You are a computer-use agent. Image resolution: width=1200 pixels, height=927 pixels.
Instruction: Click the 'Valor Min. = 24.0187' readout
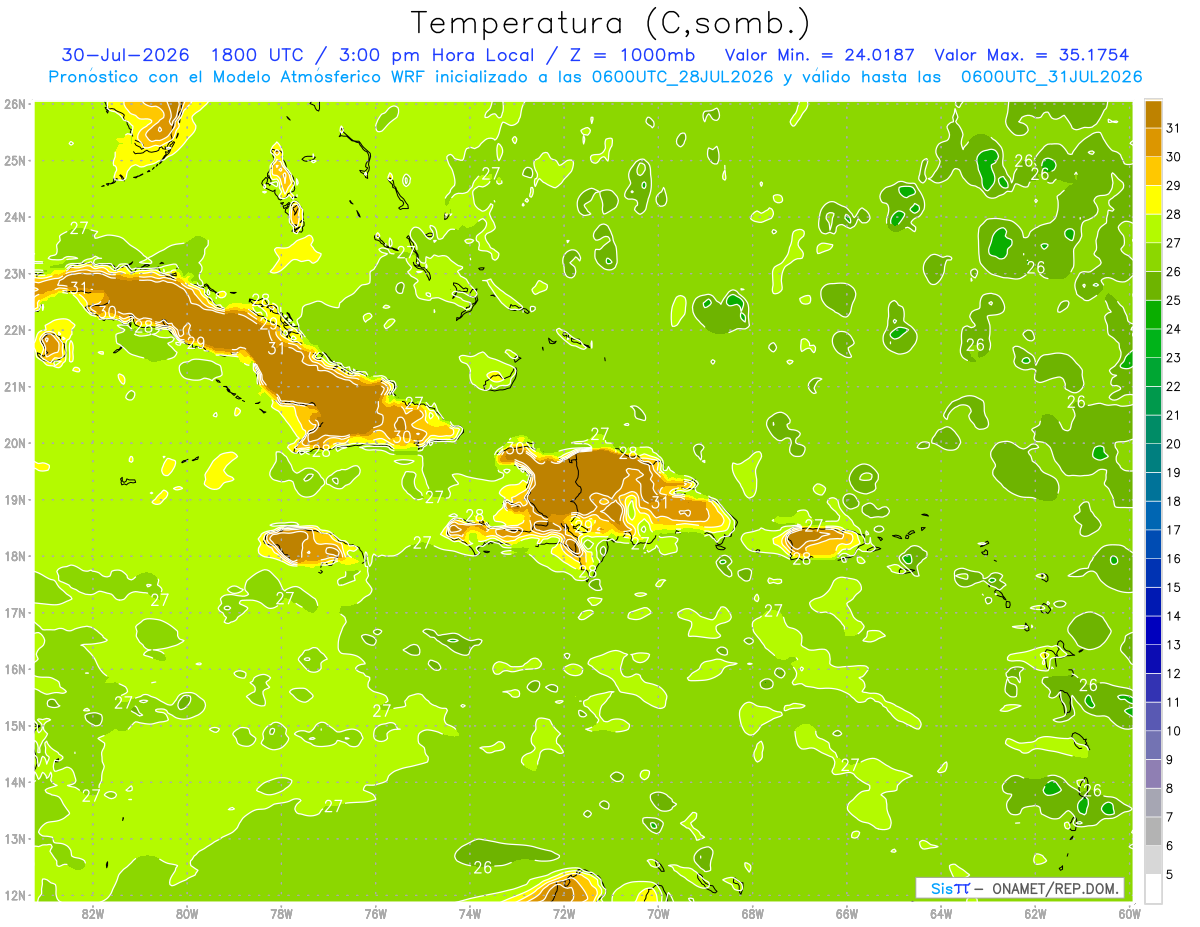(819, 55)
